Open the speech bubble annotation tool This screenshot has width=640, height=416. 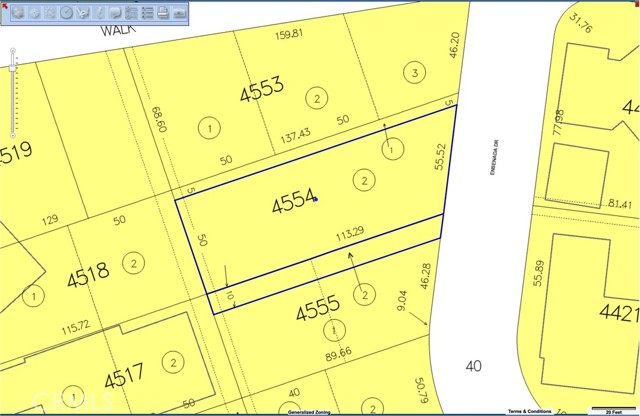coord(115,13)
